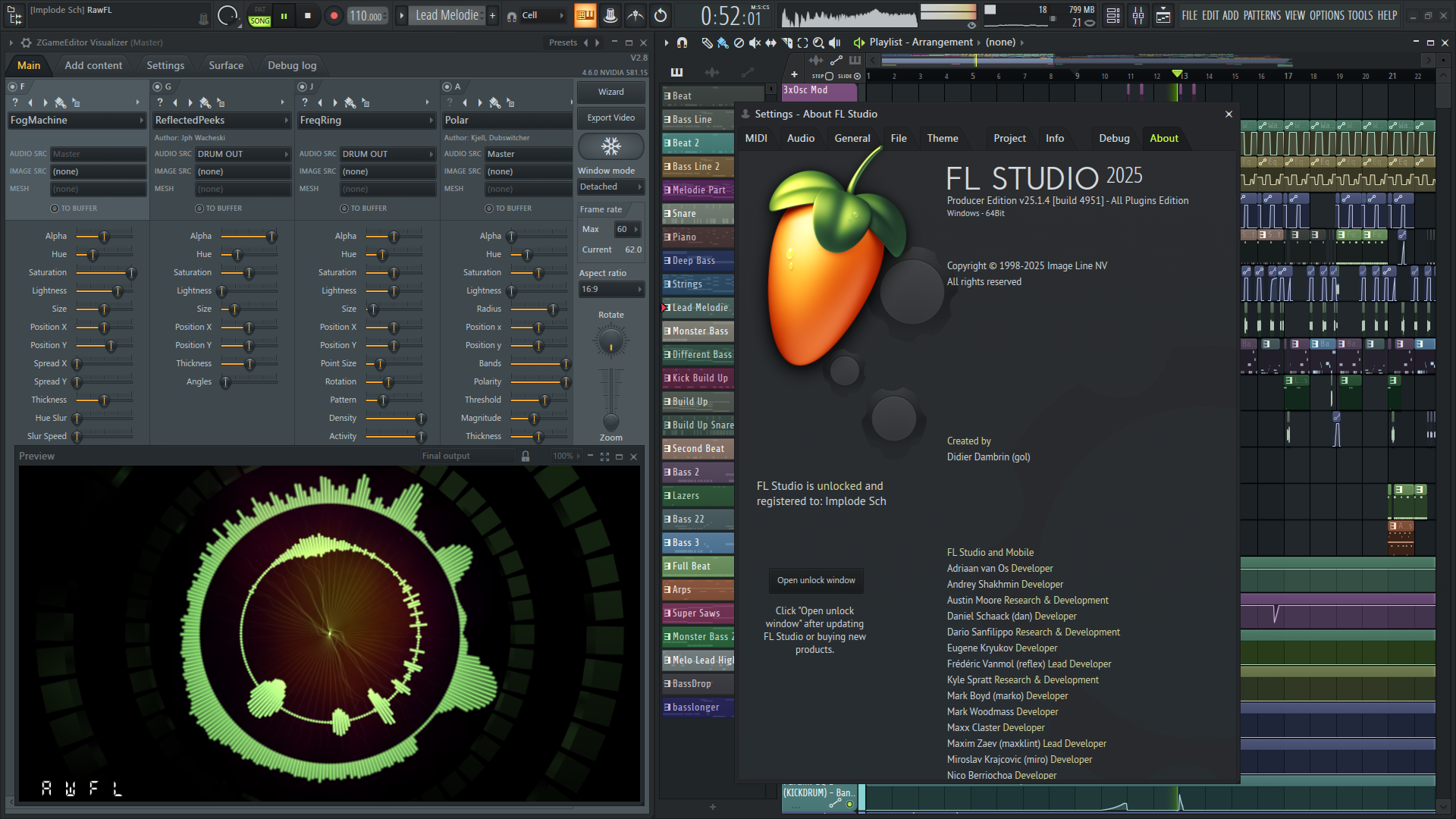Open the Add content tab in ZGameEditor
This screenshot has height=819, width=1456.
tap(93, 65)
